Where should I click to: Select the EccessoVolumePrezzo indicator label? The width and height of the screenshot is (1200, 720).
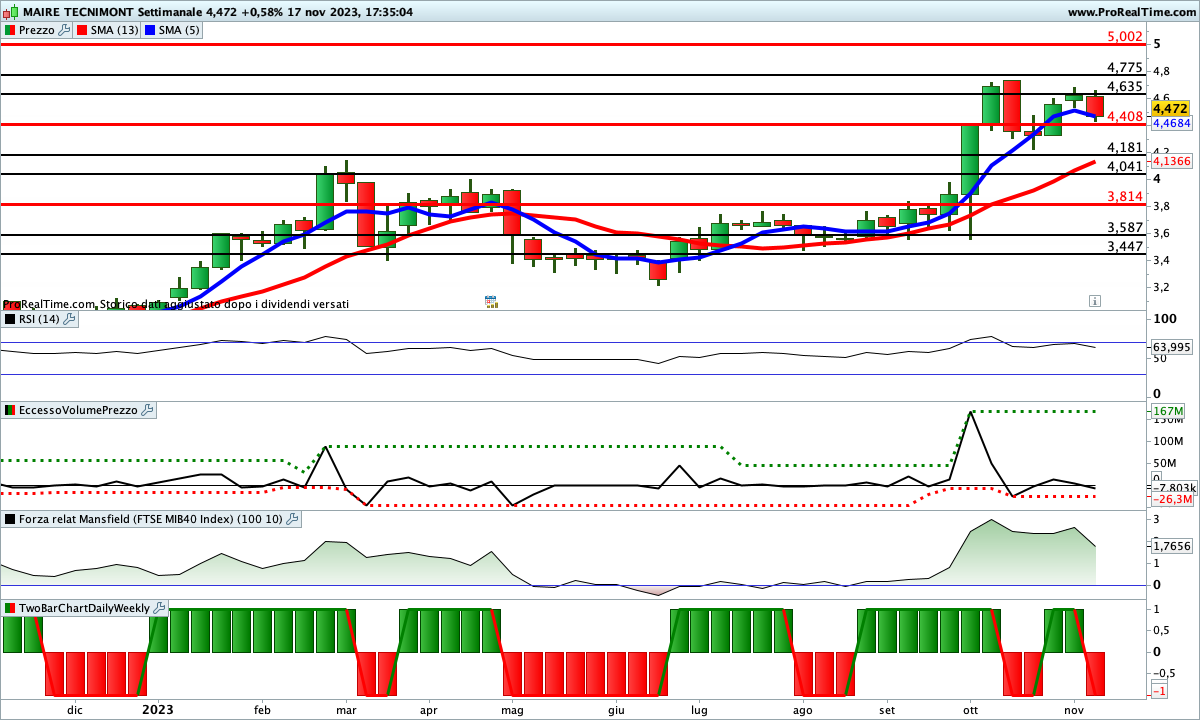[78, 410]
